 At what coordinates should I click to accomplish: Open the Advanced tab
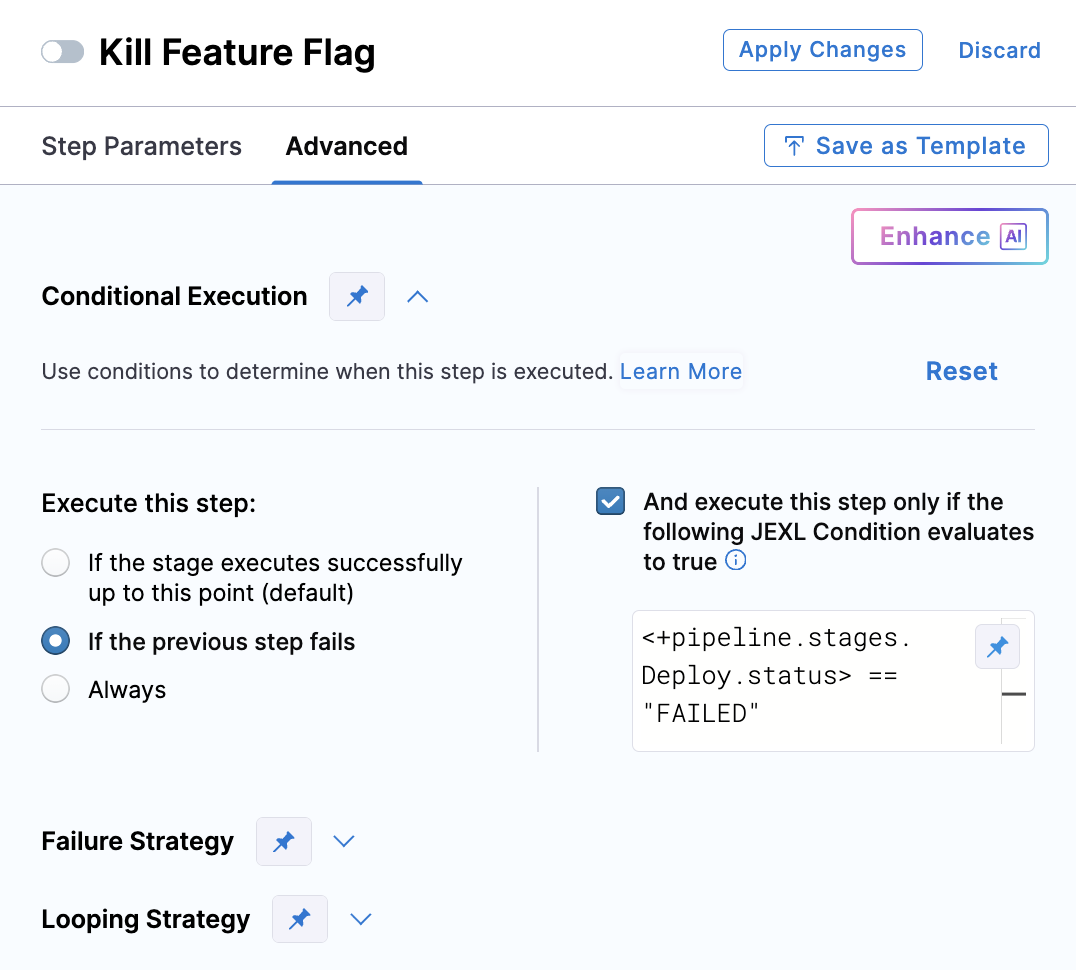pos(346,147)
